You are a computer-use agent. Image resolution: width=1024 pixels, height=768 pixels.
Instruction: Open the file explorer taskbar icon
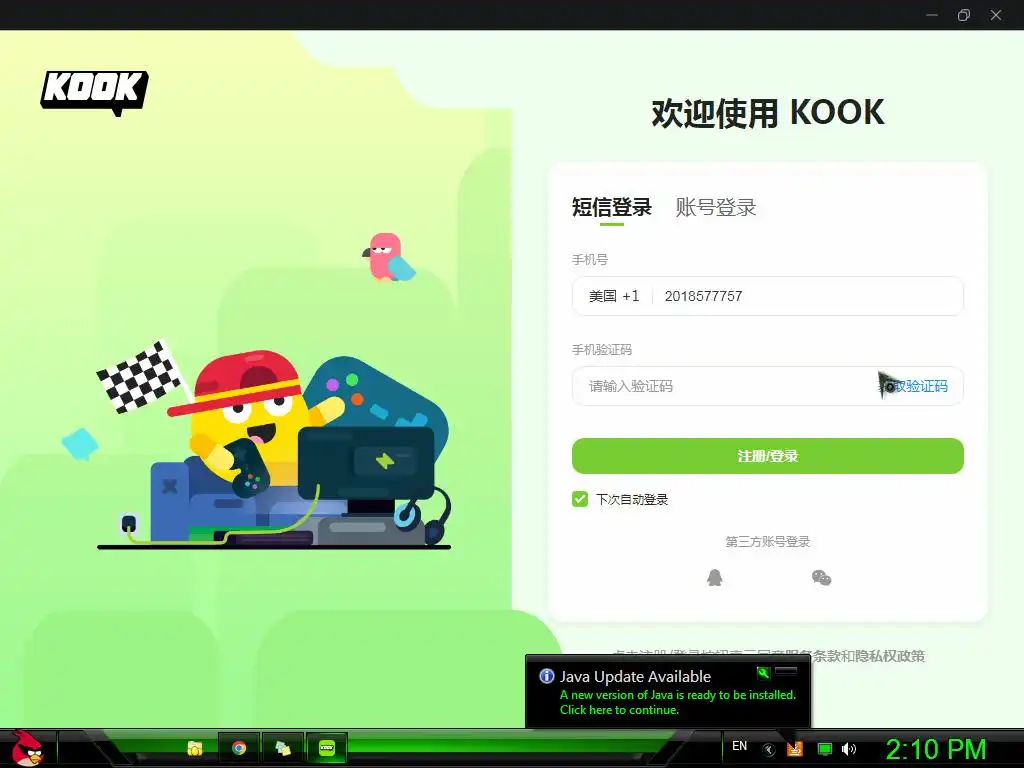(x=195, y=748)
